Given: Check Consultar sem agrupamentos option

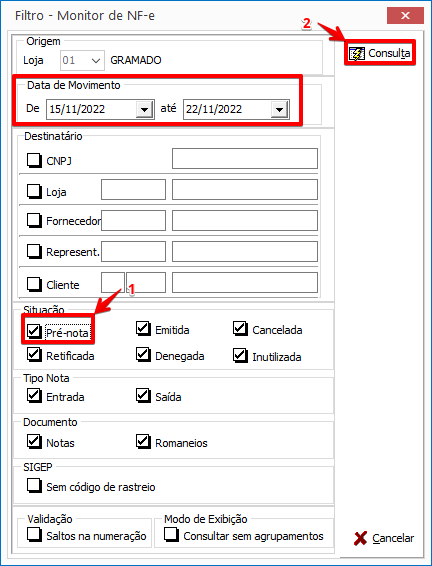Looking at the screenshot, I should 171,535.
